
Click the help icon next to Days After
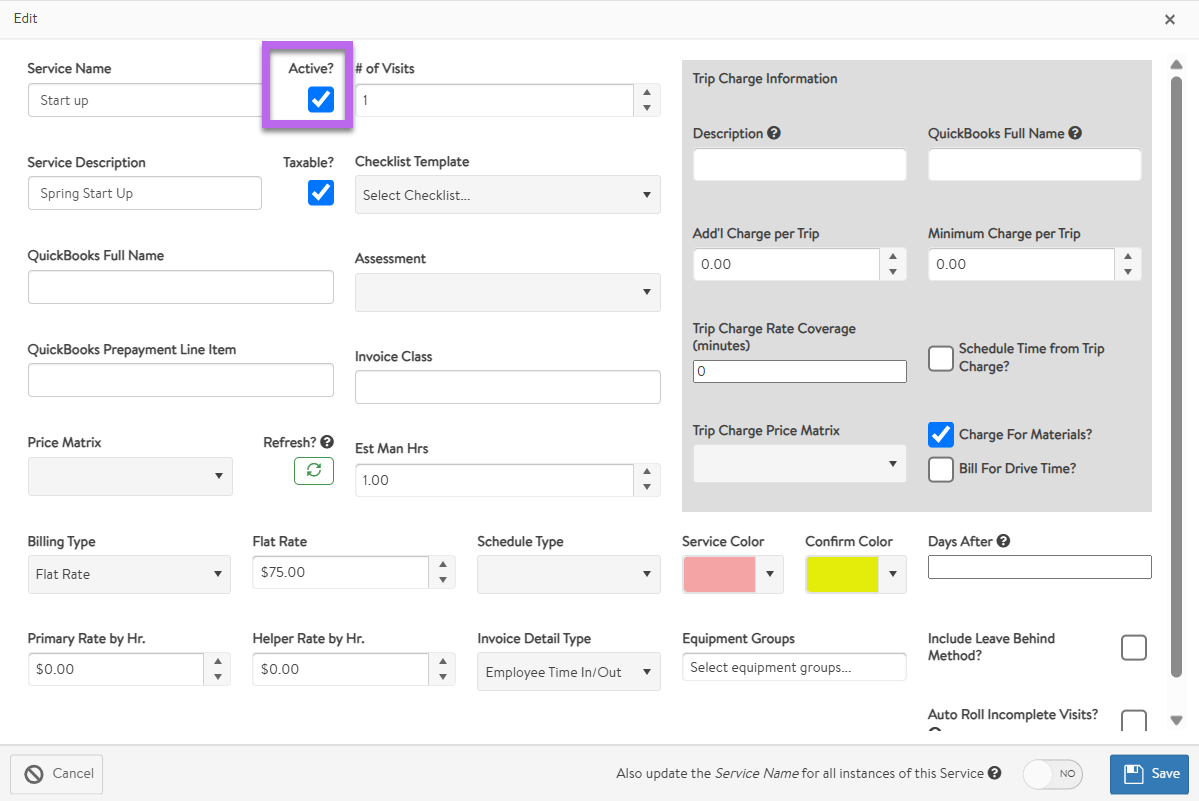pyautogui.click(x=1003, y=541)
